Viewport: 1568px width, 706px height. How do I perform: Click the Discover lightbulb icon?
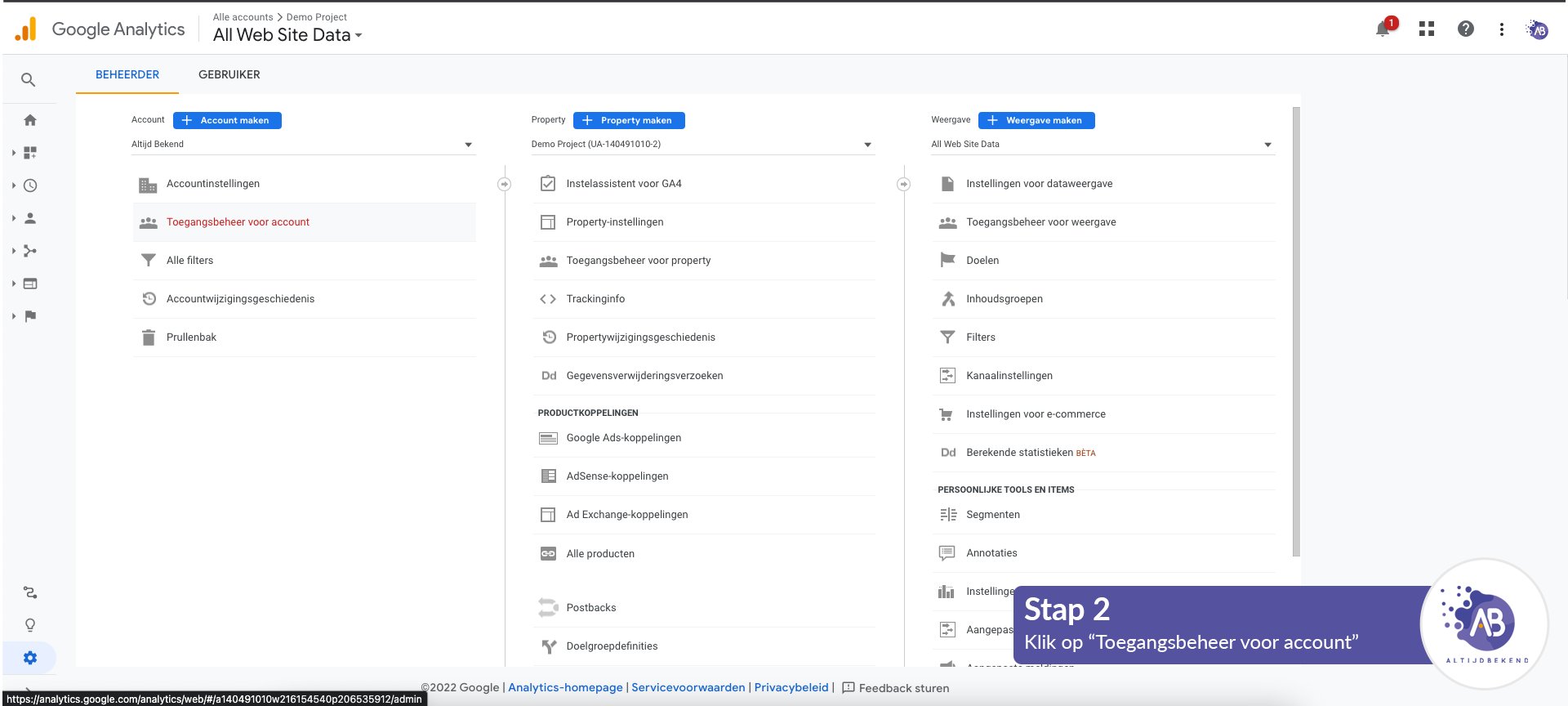30,625
